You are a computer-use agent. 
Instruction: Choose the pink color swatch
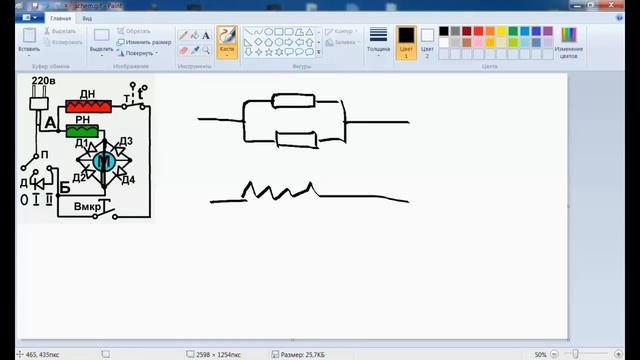478,42
